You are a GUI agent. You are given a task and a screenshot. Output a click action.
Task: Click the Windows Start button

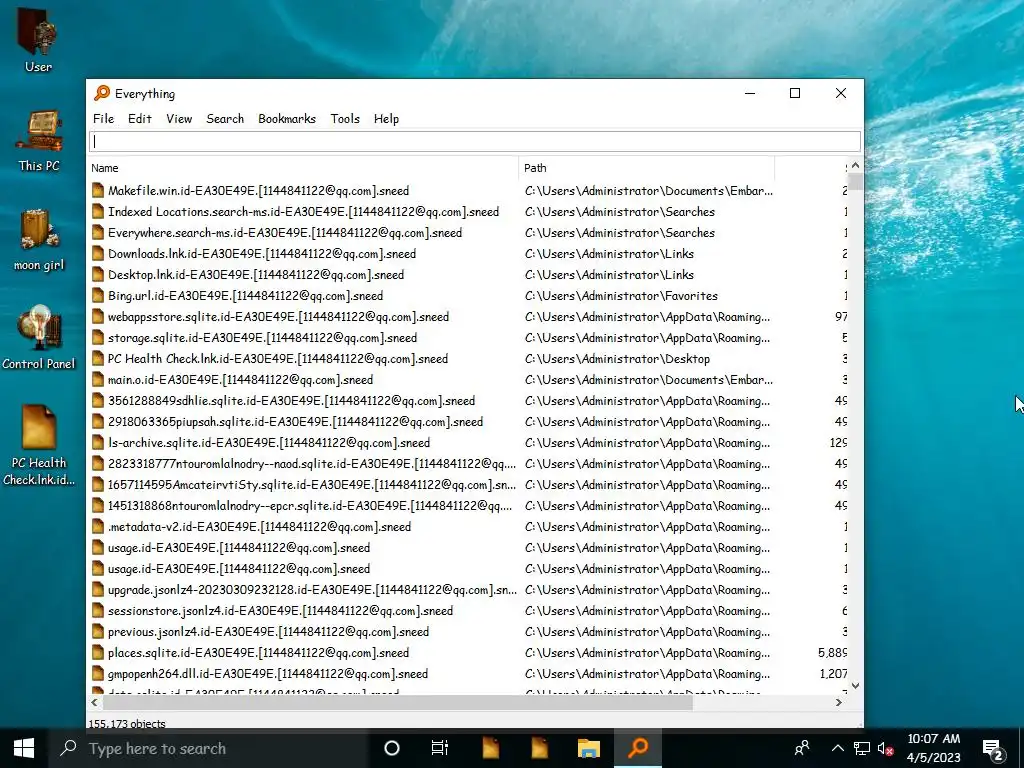pyautogui.click(x=24, y=748)
